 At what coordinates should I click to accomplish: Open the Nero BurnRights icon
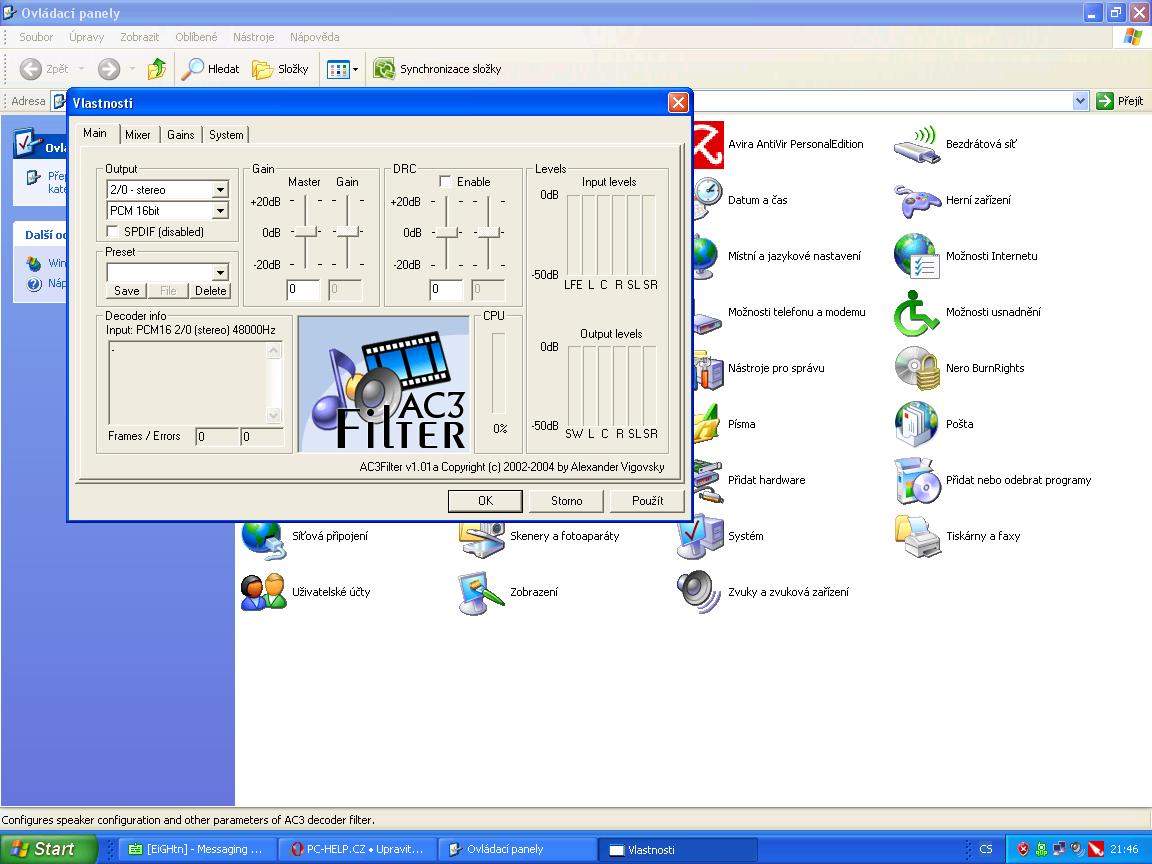914,368
